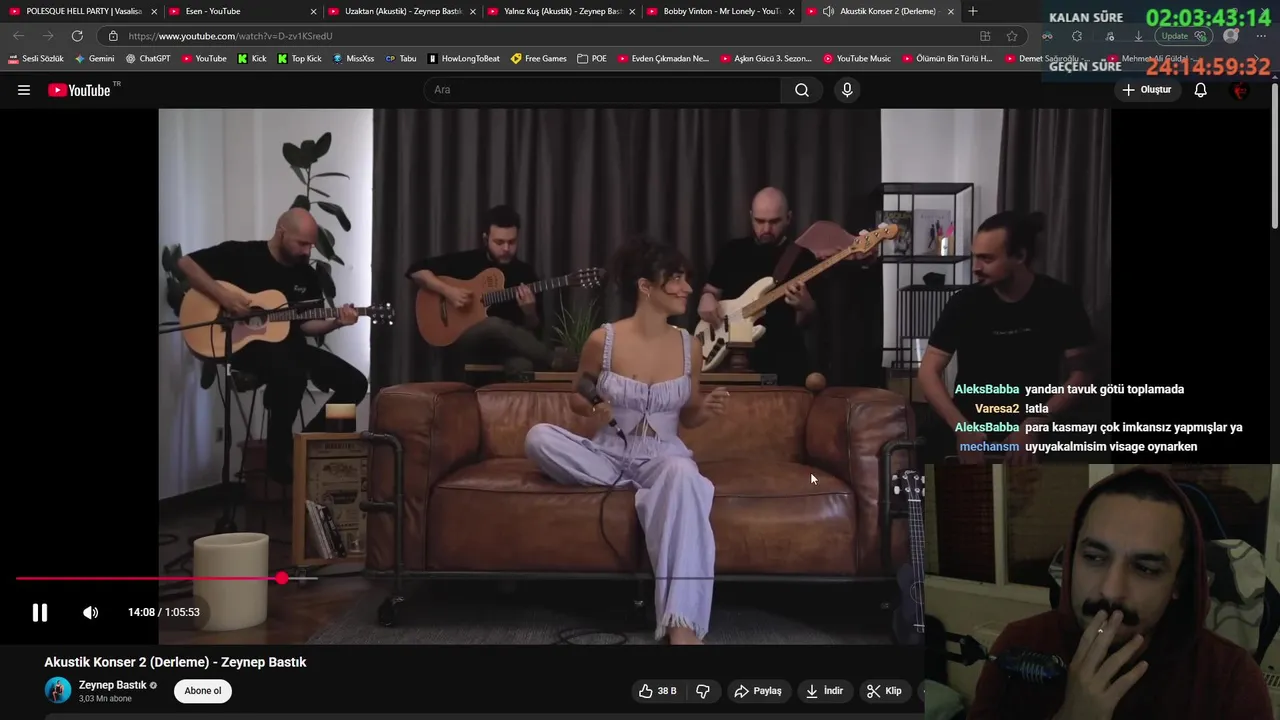Screen dimensions: 1280x720
Task: Like the video (38 B thumbs up)
Action: click(x=658, y=691)
